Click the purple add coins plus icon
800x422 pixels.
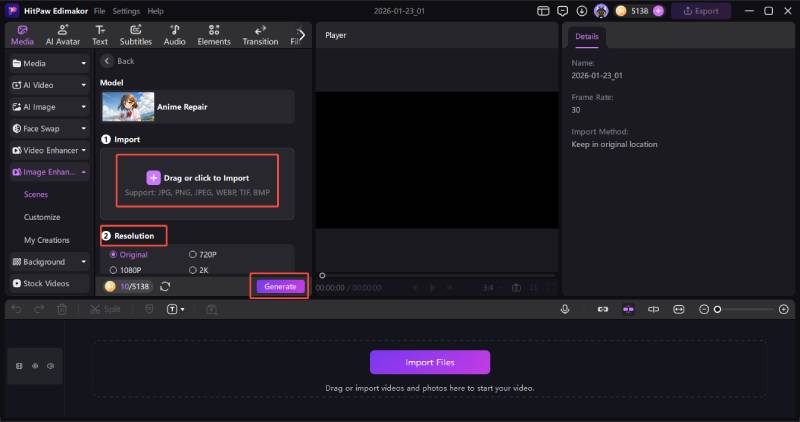(x=658, y=11)
